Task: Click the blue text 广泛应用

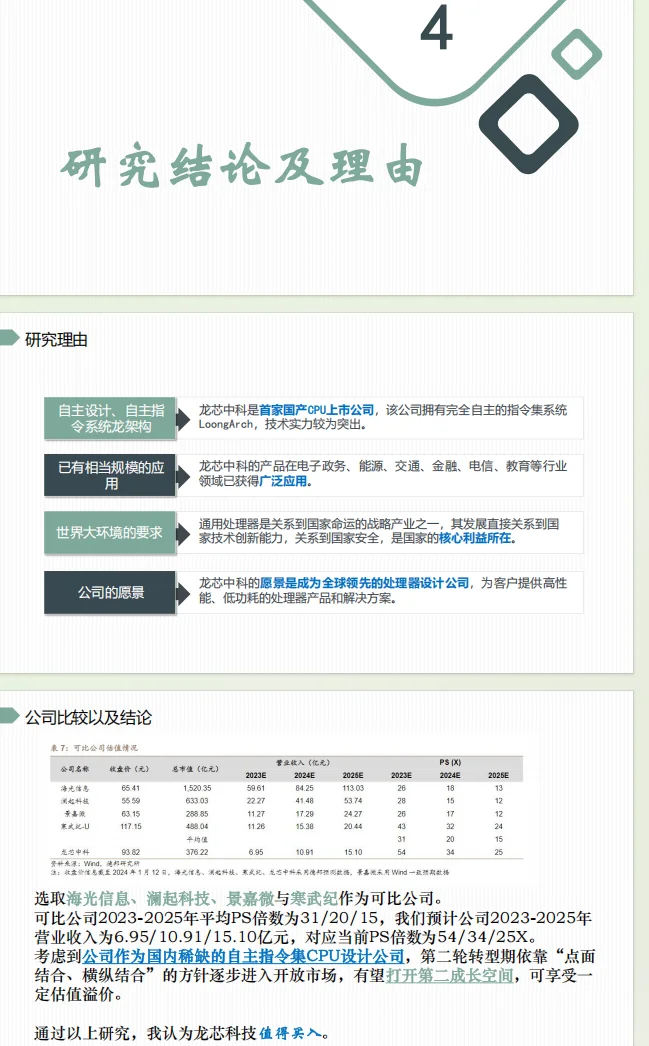Action: coord(283,481)
